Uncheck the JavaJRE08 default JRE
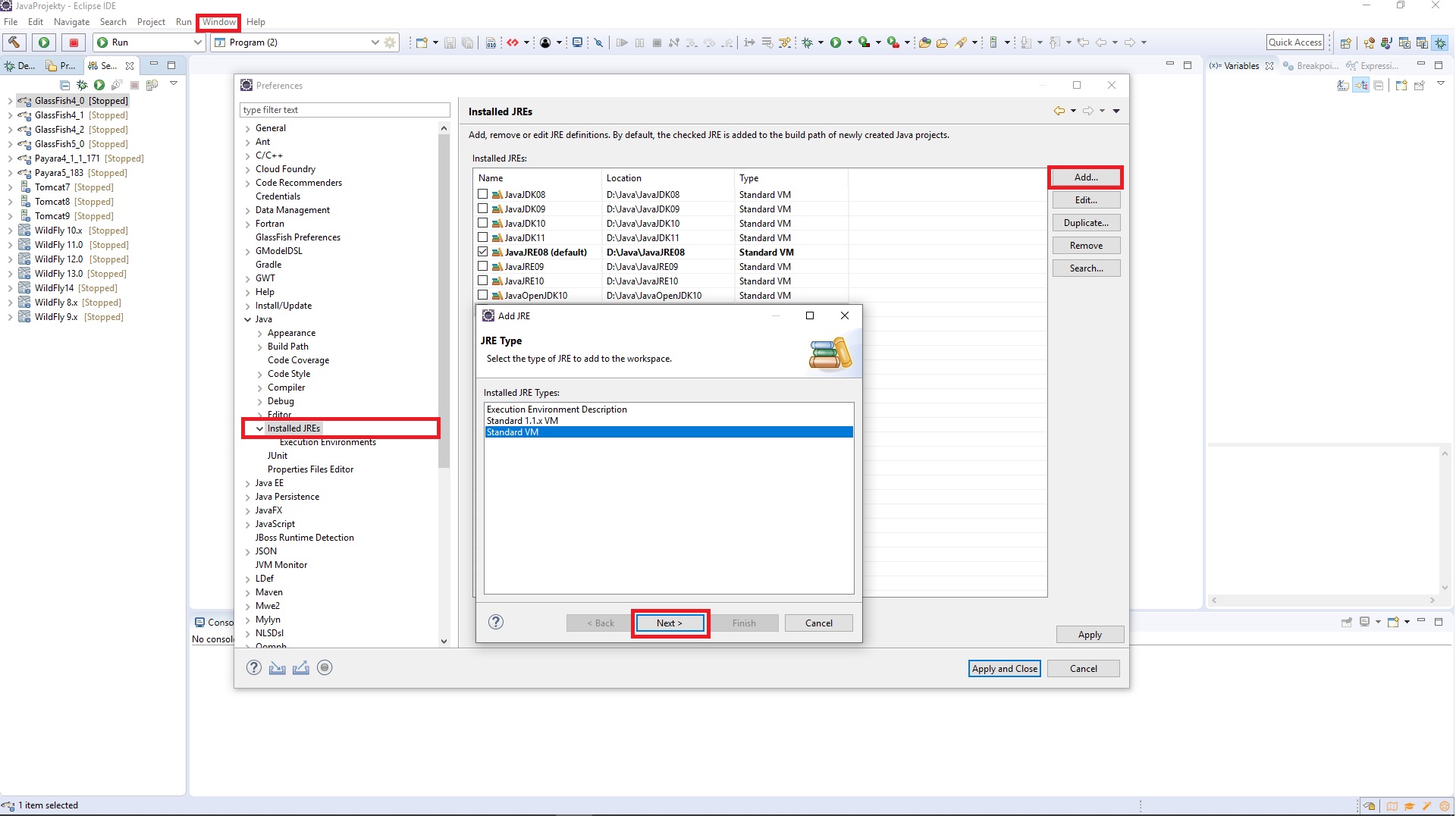The height and width of the screenshot is (819, 1456). point(483,252)
